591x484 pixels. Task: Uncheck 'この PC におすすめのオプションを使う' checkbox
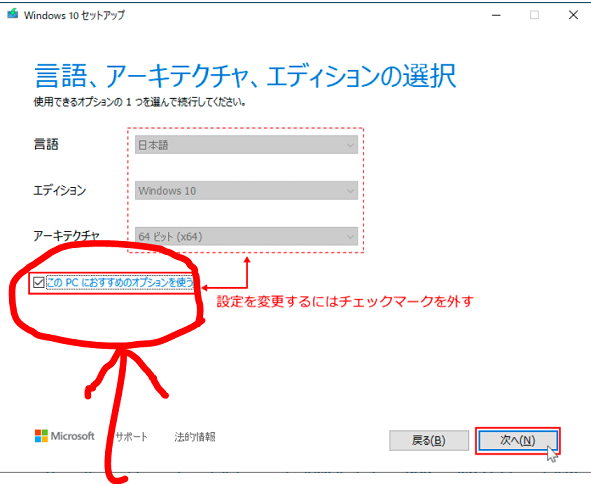[x=38, y=282]
